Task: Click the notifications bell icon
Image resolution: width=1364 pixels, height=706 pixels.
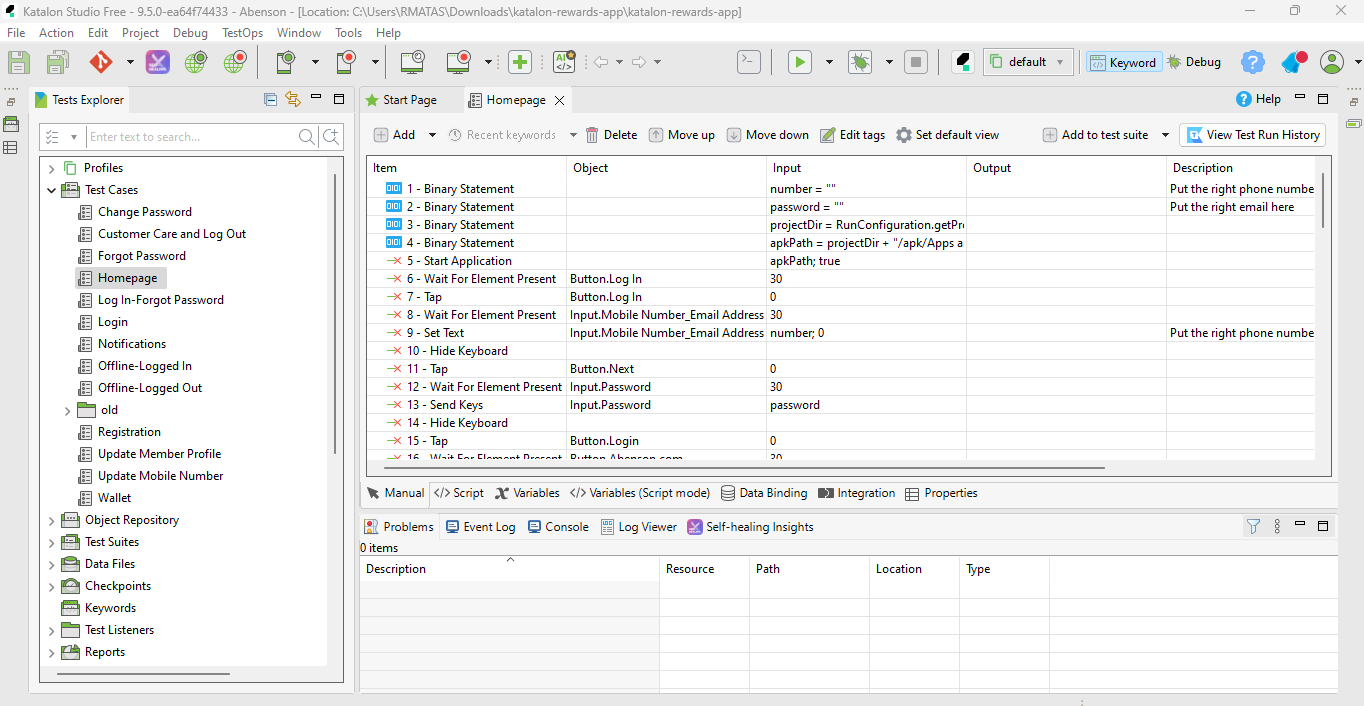Action: (x=1293, y=62)
